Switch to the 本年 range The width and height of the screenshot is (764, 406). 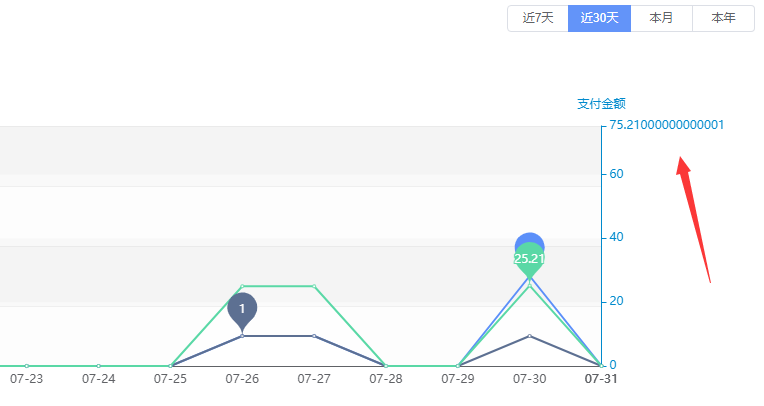(723, 19)
